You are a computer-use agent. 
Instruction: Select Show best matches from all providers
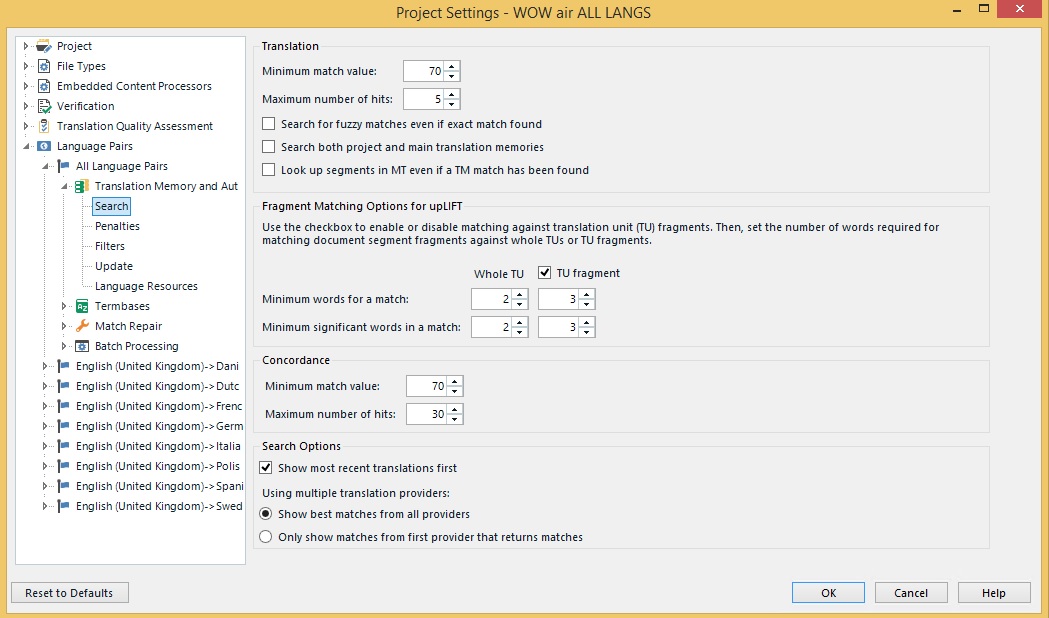click(266, 514)
